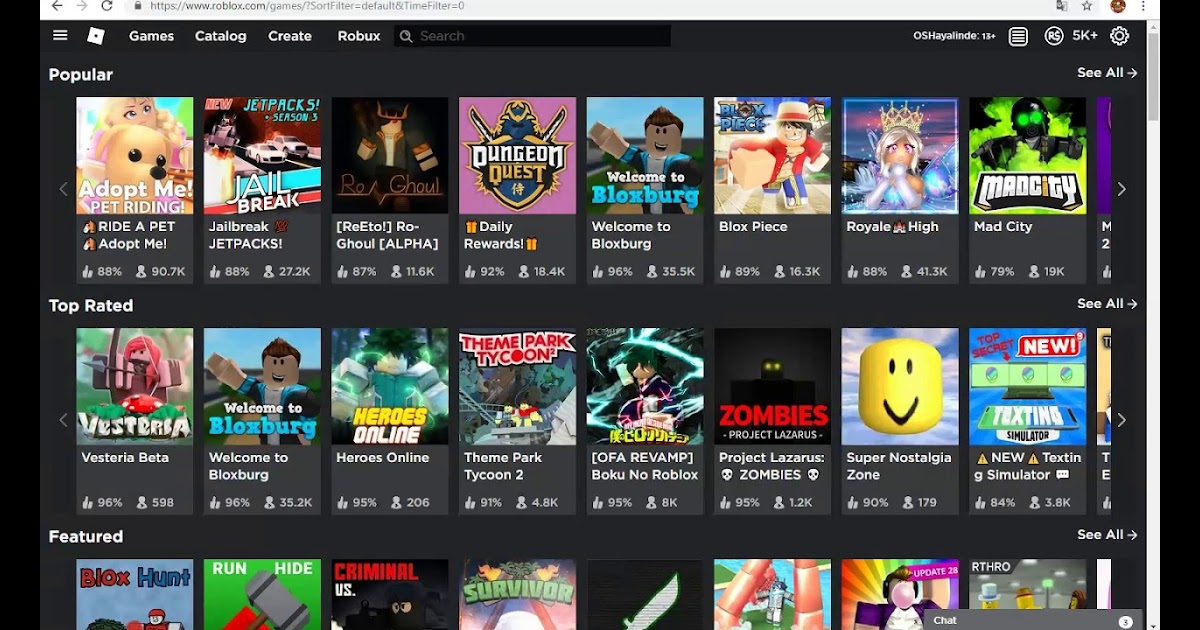Click the Search input field

click(532, 36)
